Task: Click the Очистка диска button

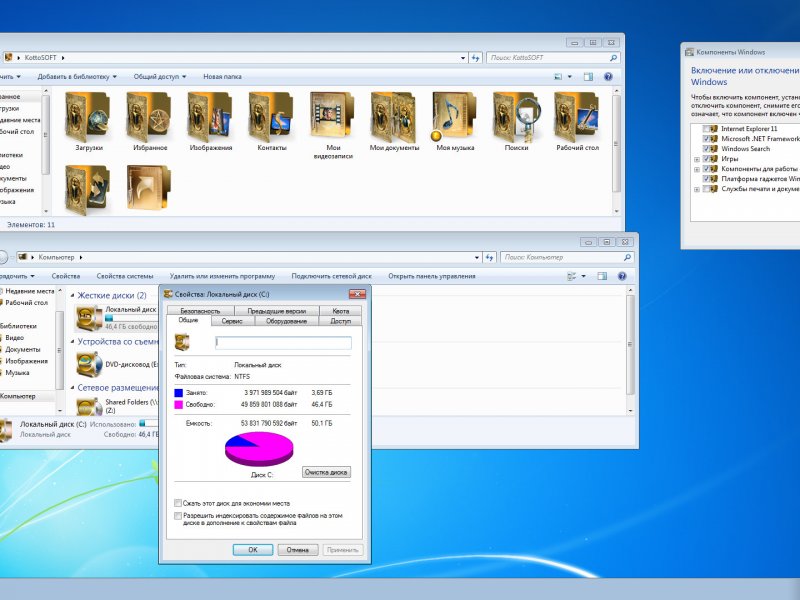Action: point(326,472)
